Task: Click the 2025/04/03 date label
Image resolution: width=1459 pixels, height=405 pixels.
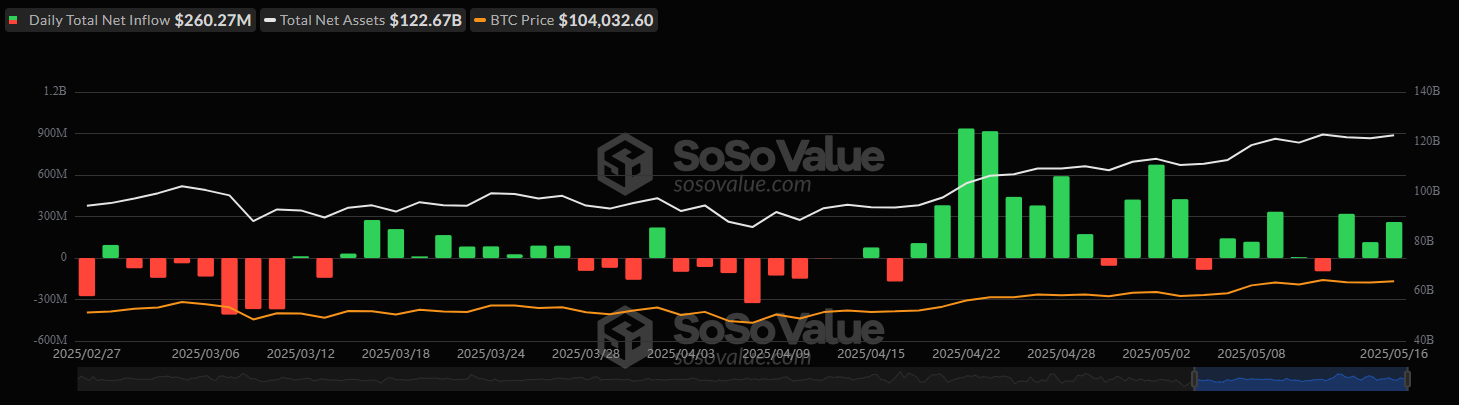Action: [x=680, y=354]
